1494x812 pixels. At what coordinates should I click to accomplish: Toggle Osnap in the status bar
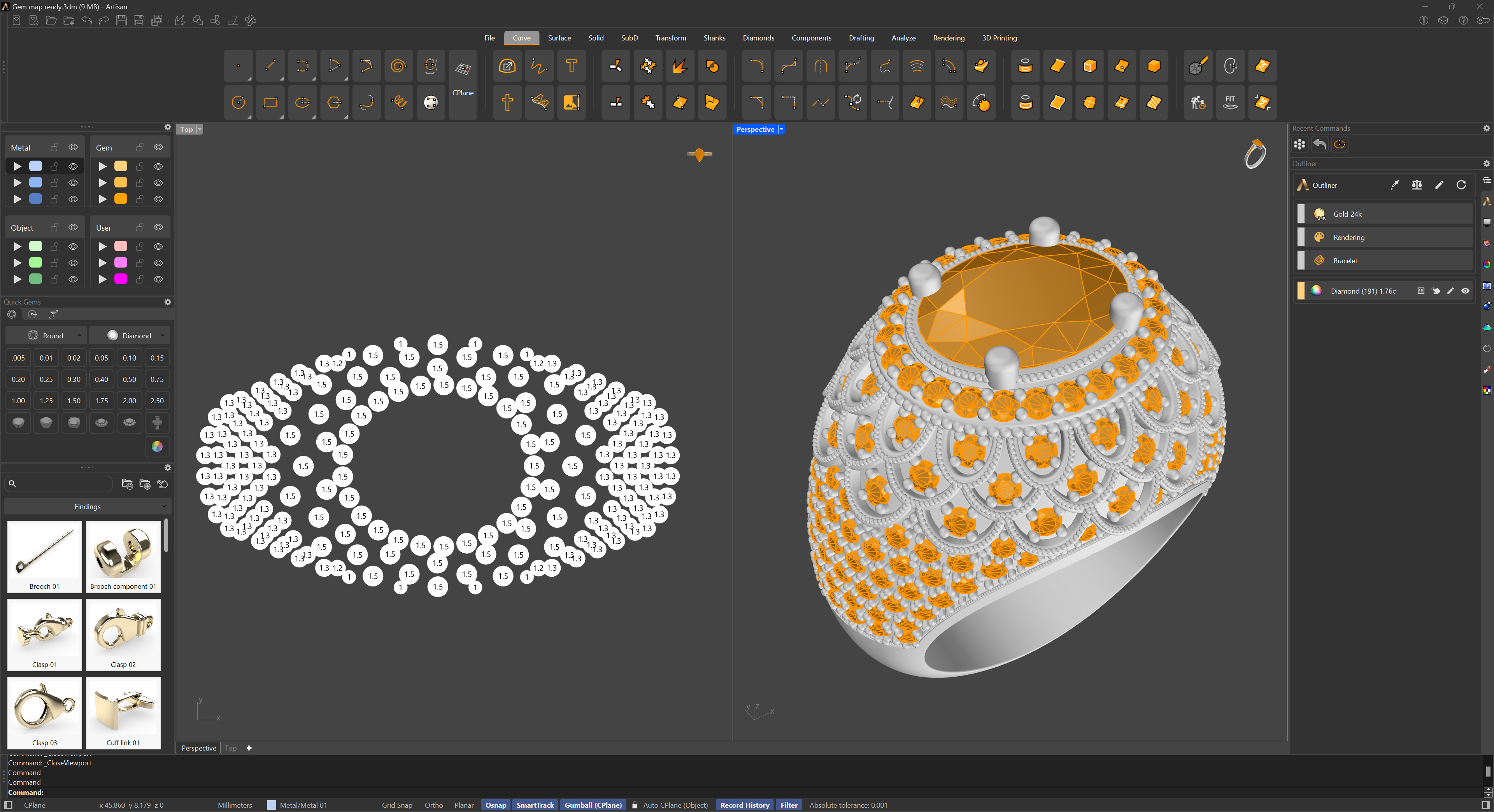(495, 805)
